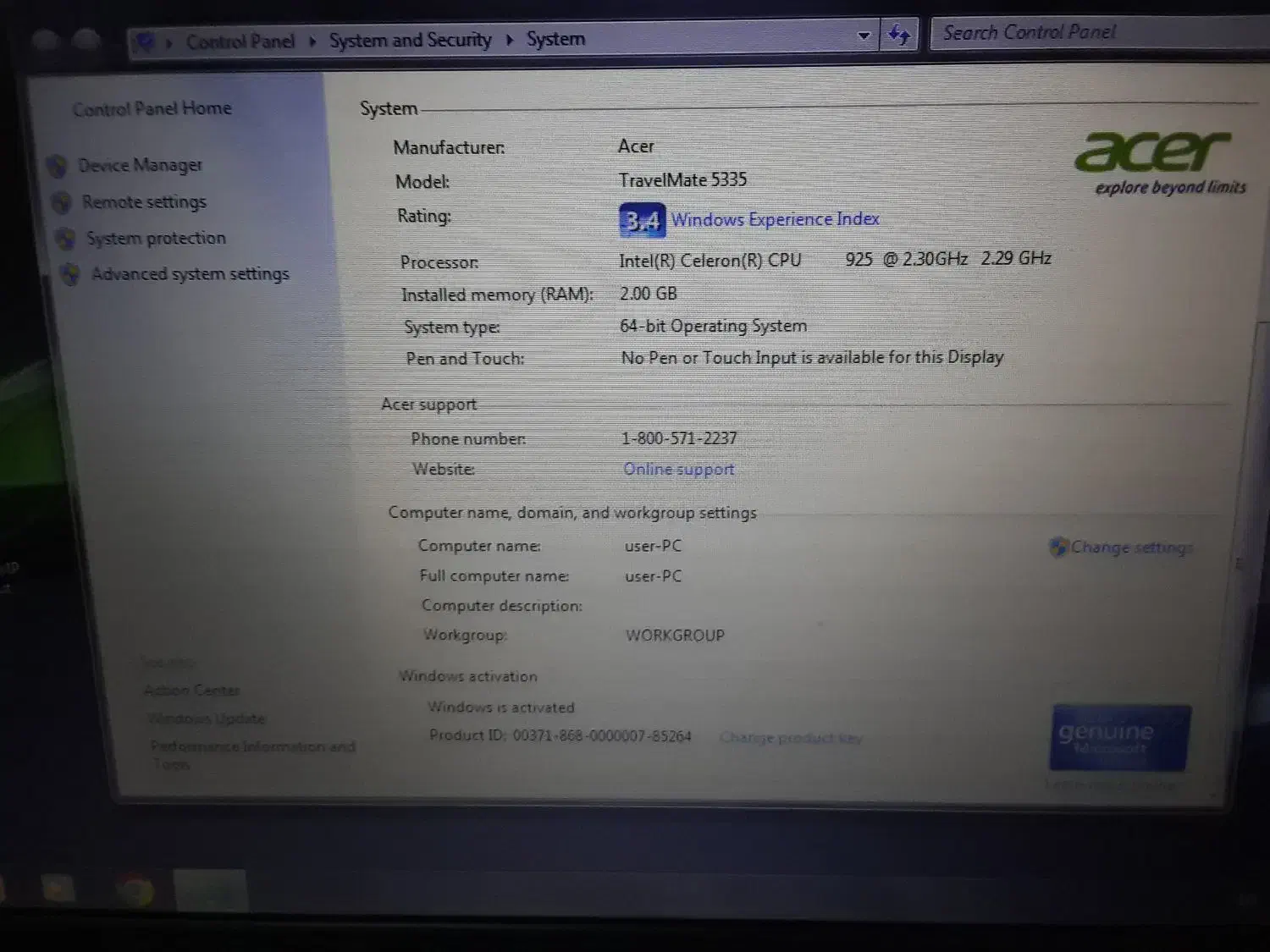Open Device Manager
Image resolution: width=1270 pixels, height=952 pixels.
click(x=141, y=165)
